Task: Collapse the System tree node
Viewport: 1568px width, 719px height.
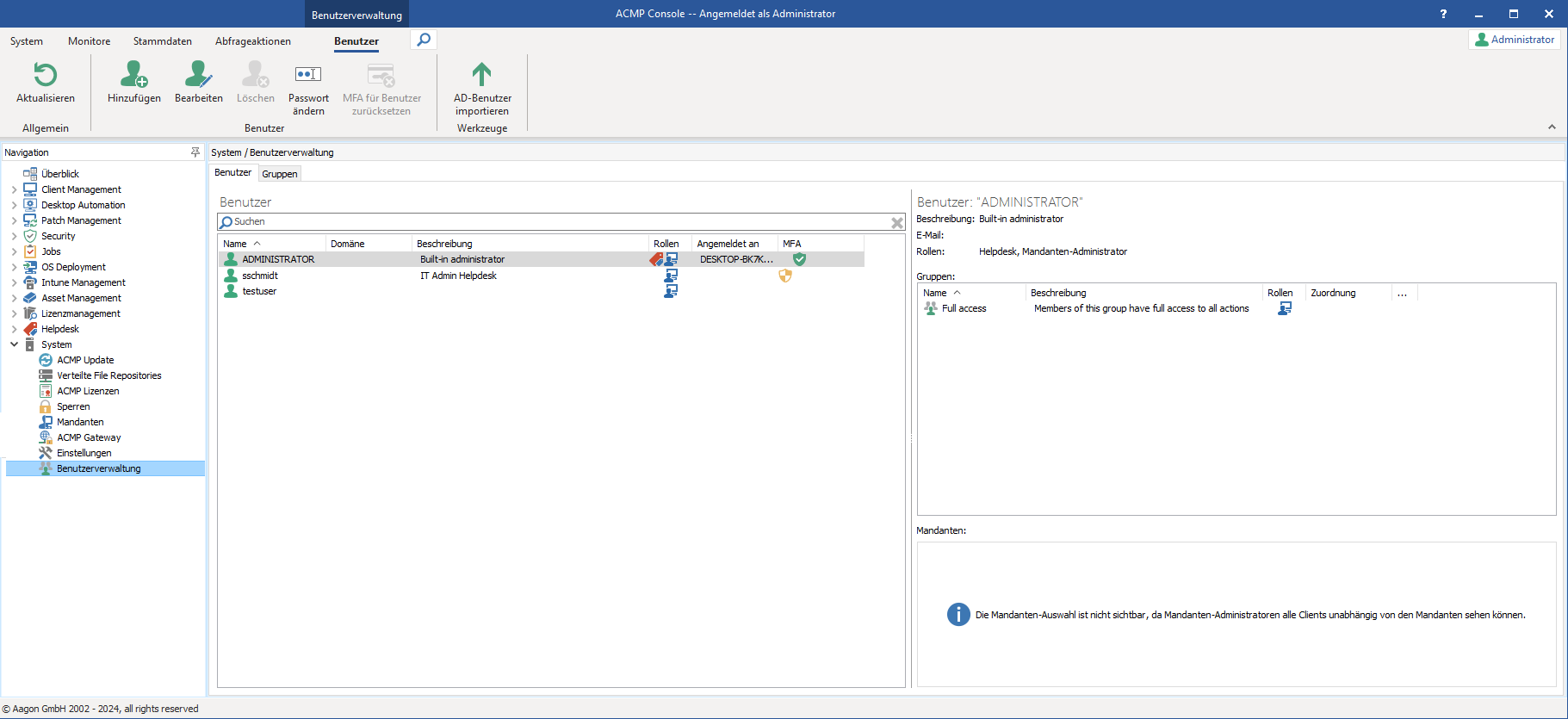Action: point(14,344)
